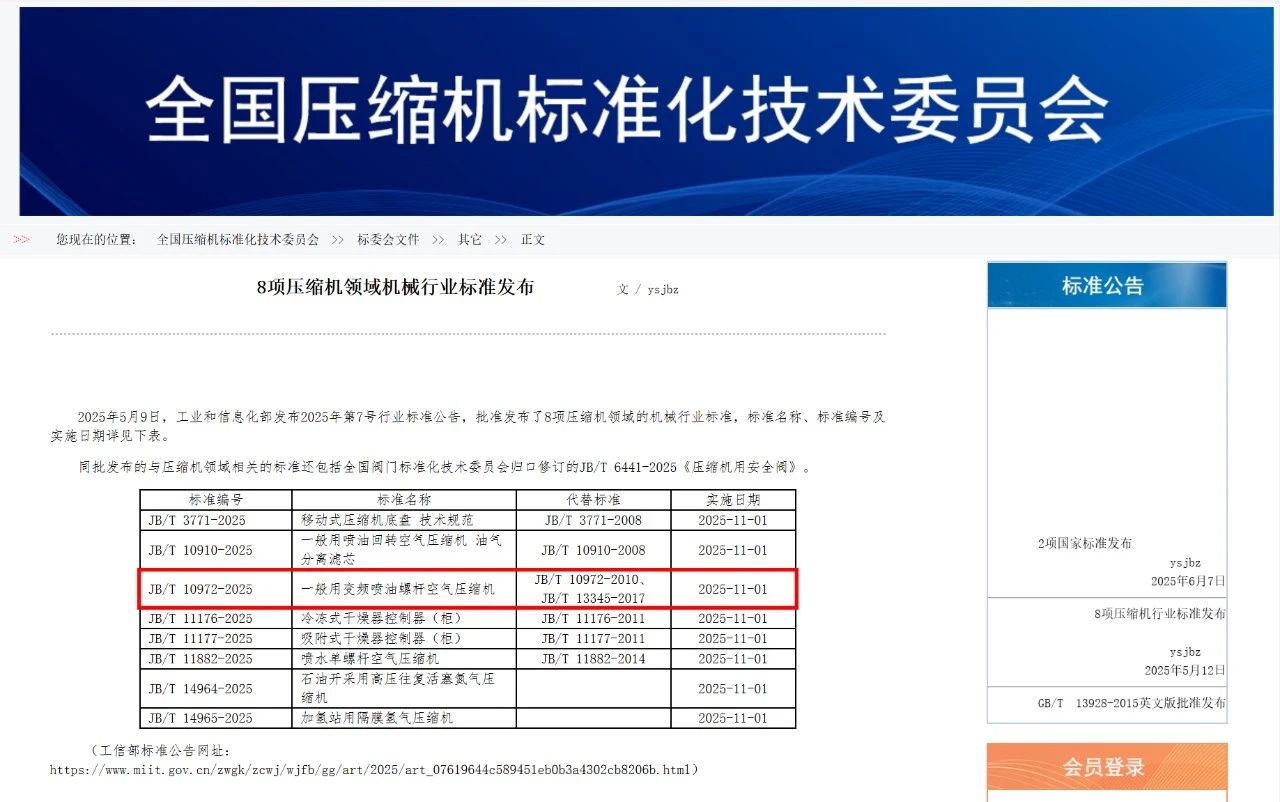
Task: Click the 会员登录 panel header
Action: (1106, 767)
